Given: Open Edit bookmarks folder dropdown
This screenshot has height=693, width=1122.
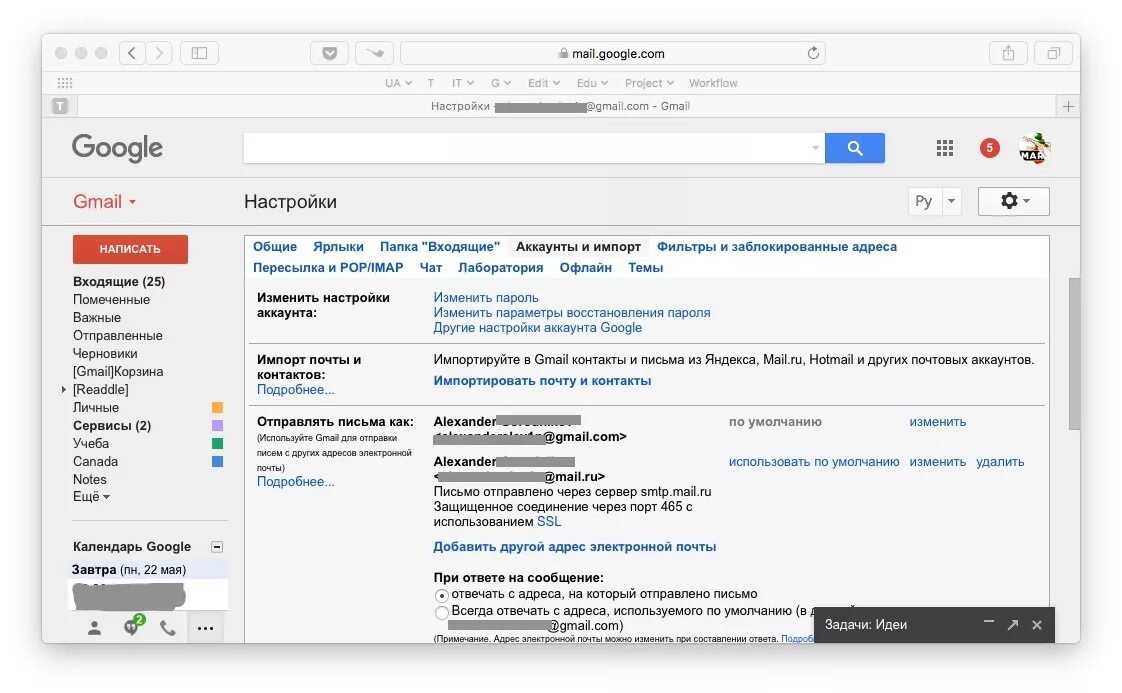Looking at the screenshot, I should [x=543, y=83].
